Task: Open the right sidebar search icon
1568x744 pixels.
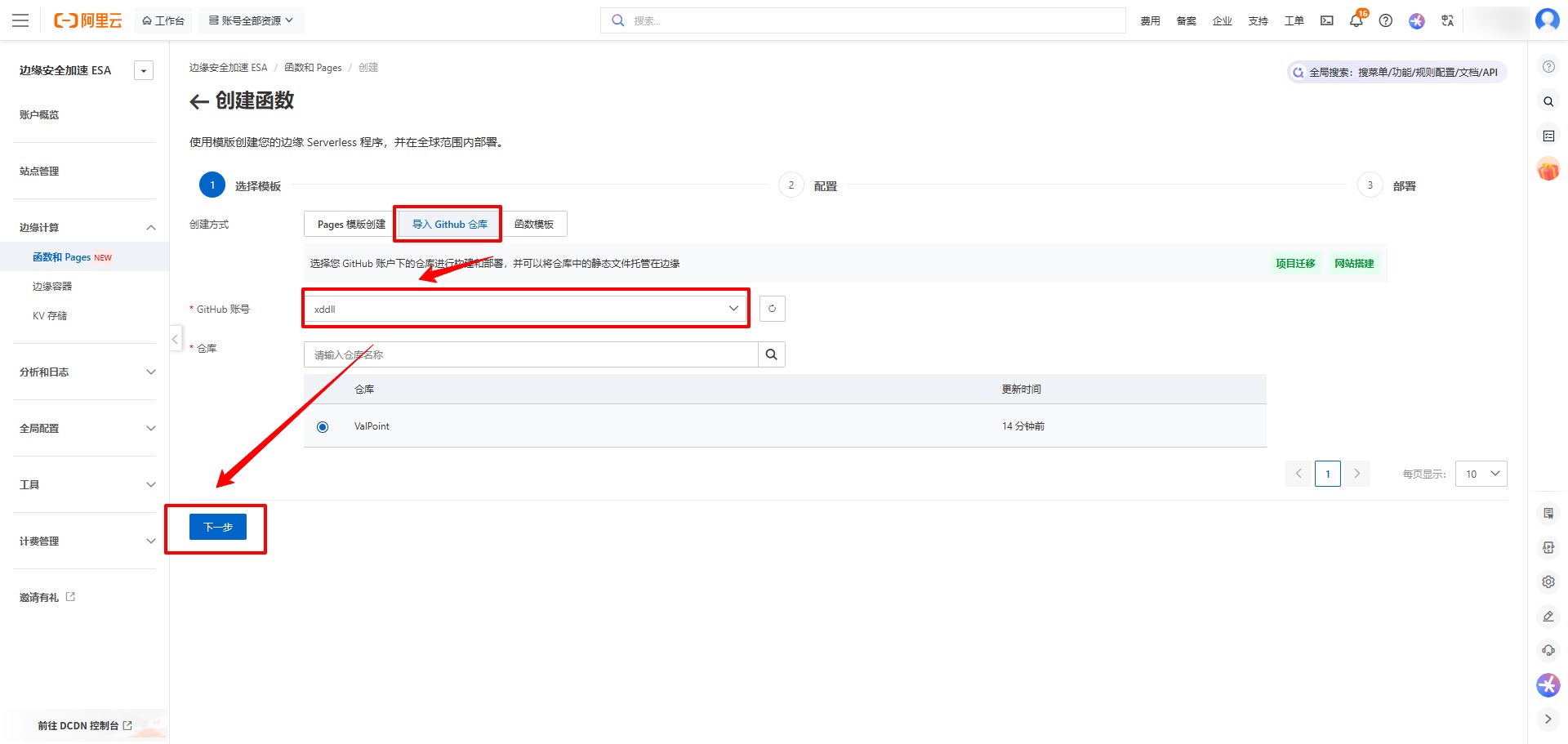Action: (1548, 101)
